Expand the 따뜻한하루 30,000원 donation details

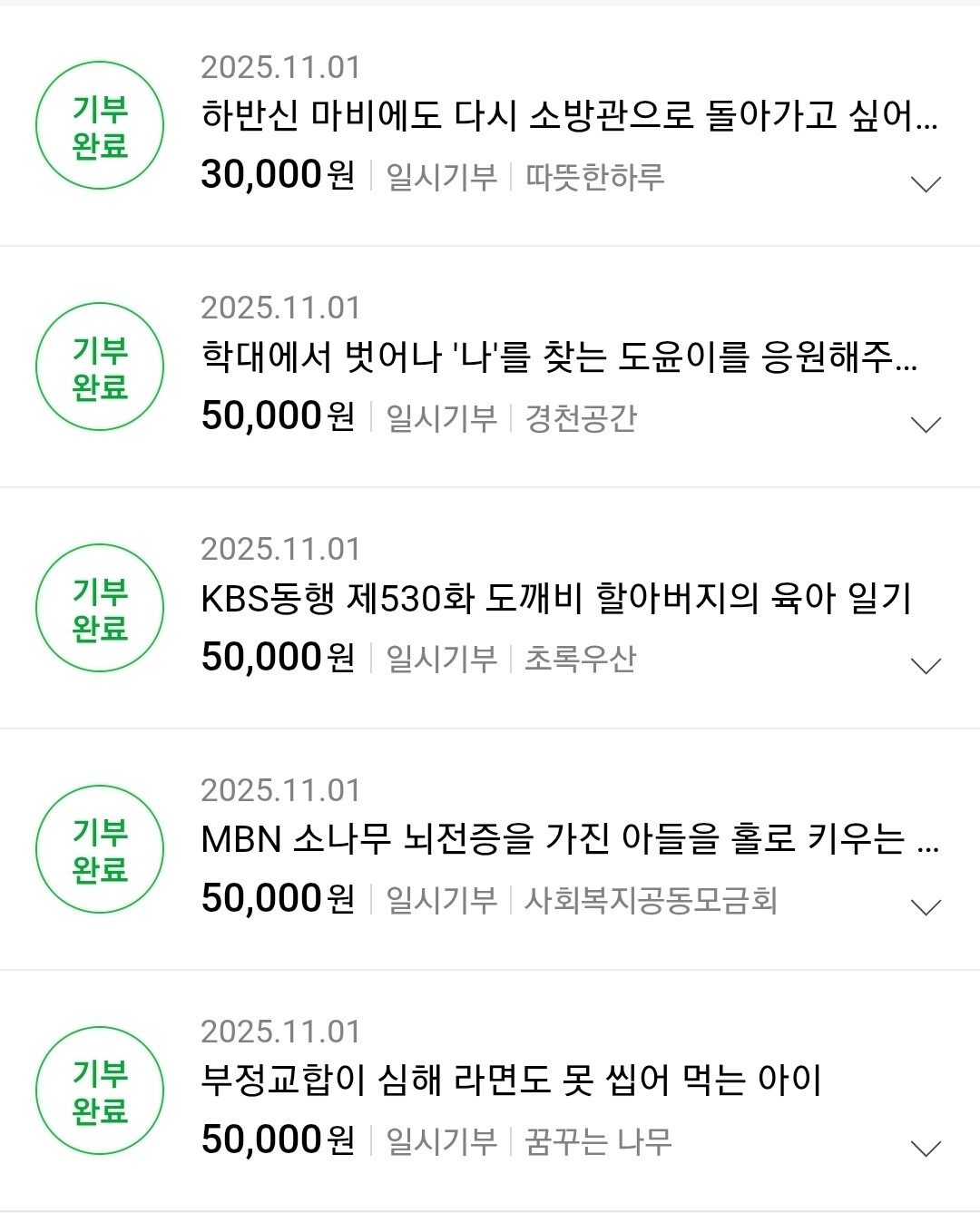point(925,184)
